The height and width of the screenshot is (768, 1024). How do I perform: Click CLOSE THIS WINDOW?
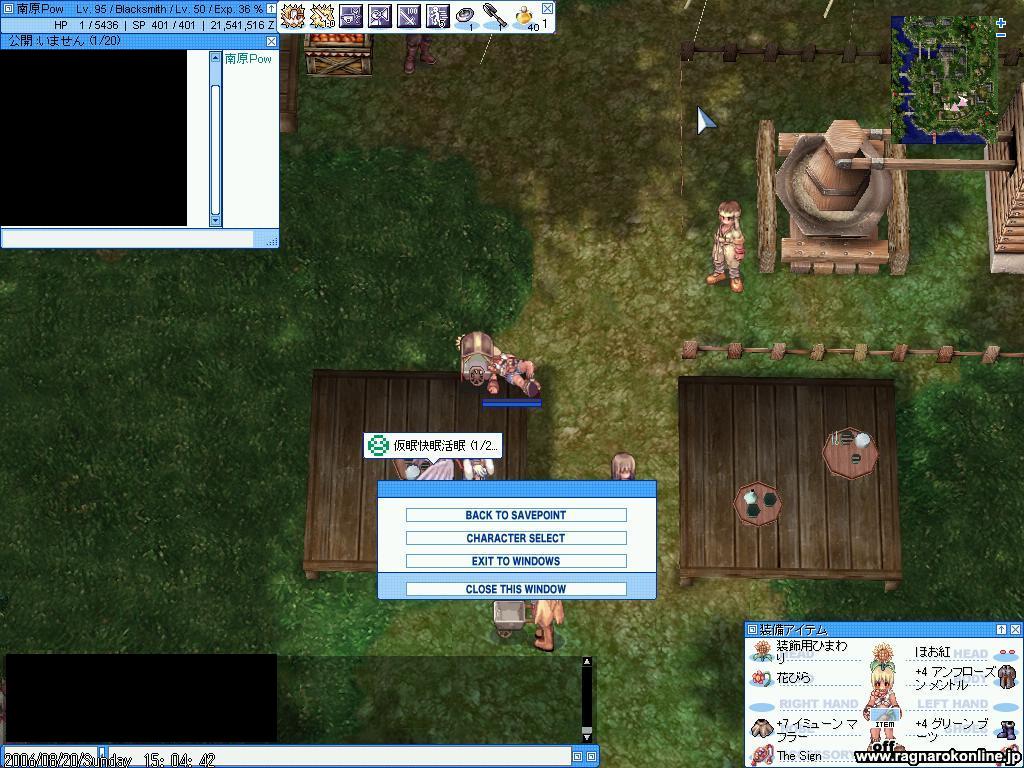[x=516, y=589]
